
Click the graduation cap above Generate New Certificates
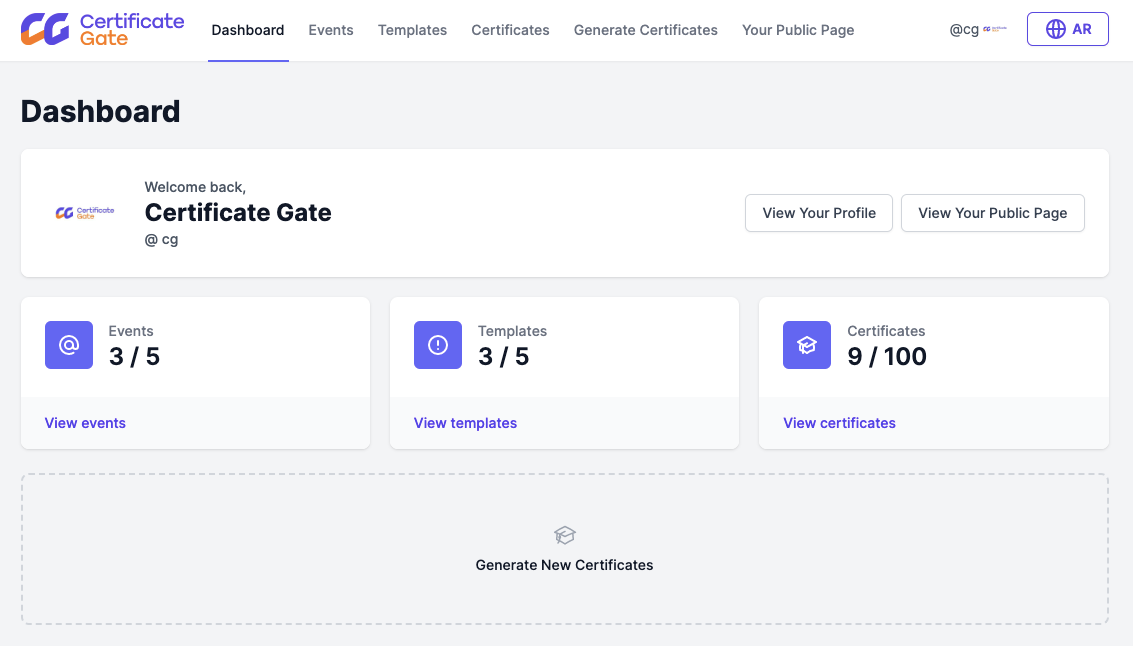564,535
